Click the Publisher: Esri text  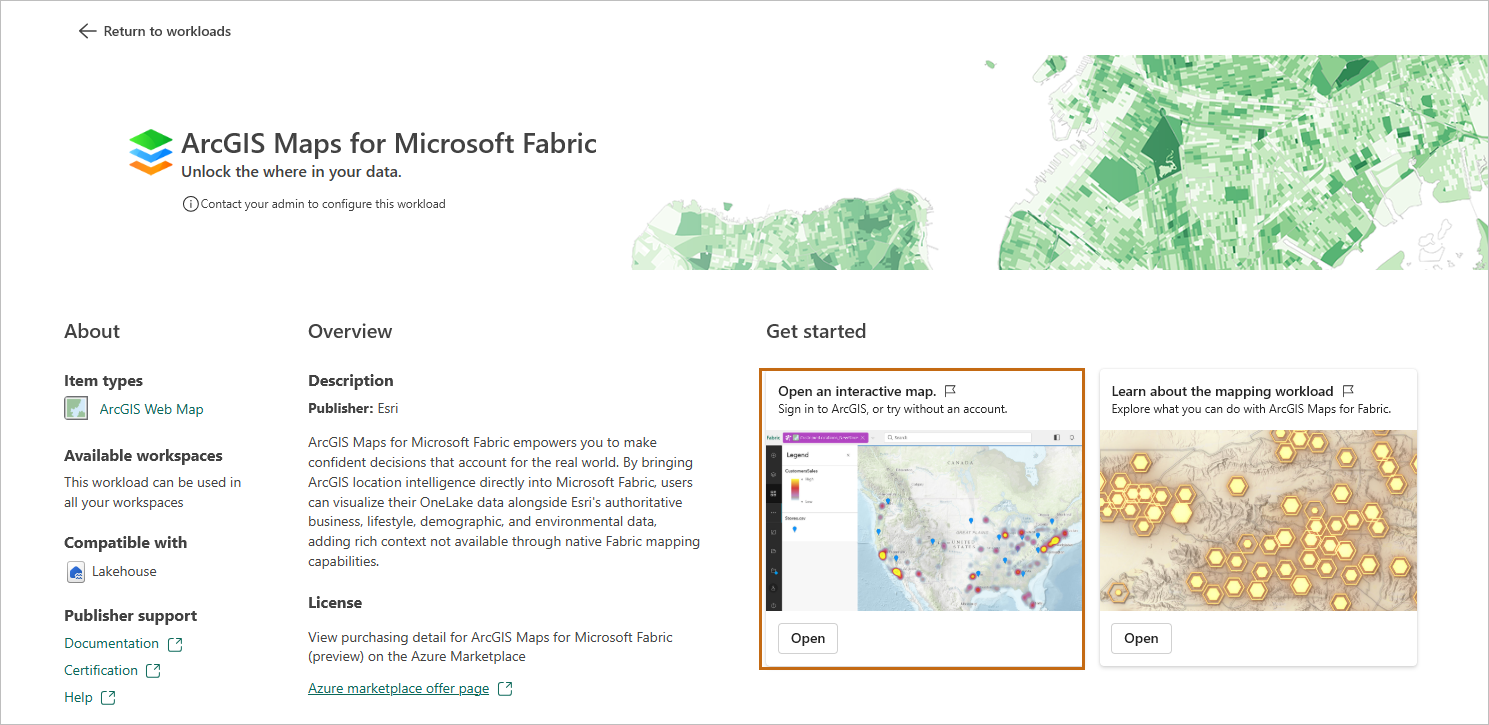coord(353,408)
